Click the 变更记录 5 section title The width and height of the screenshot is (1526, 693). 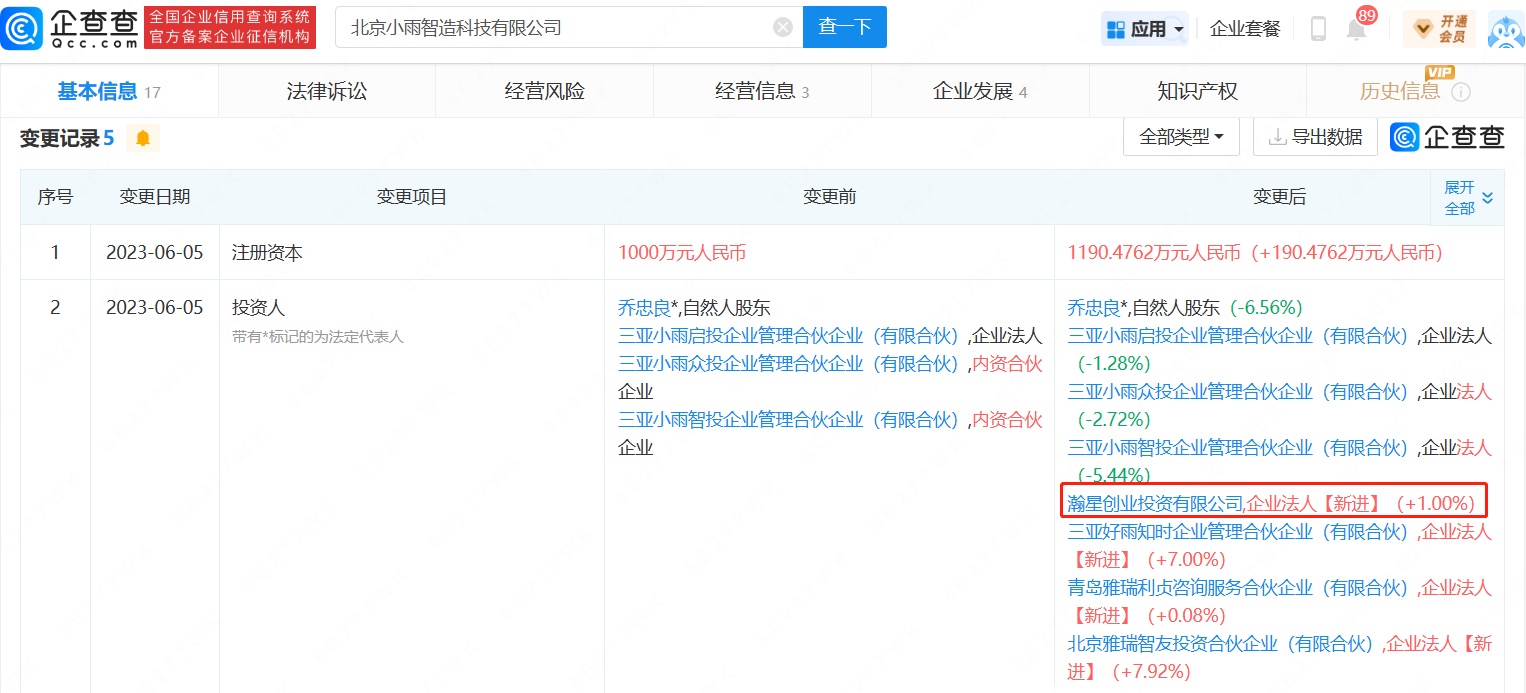(67, 138)
